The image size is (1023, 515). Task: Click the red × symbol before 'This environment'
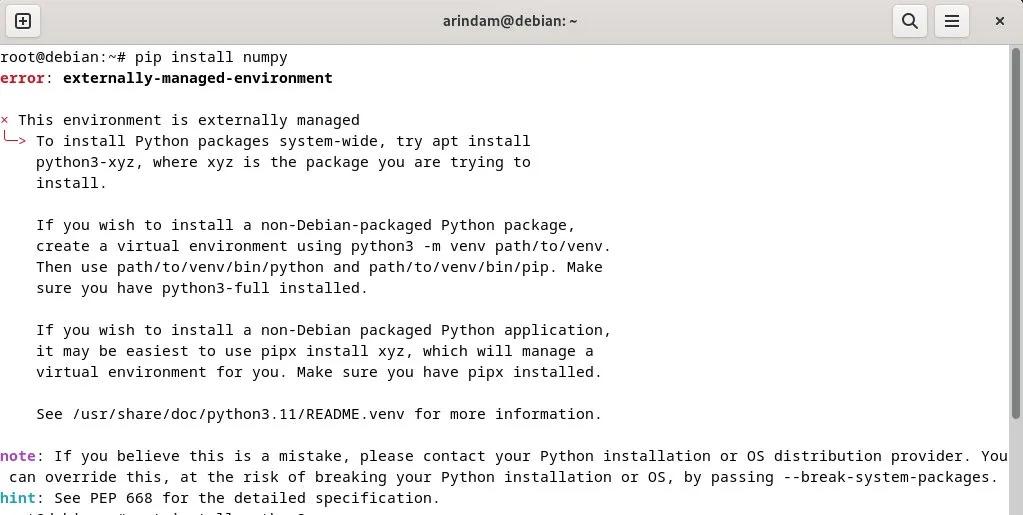coord(5,120)
